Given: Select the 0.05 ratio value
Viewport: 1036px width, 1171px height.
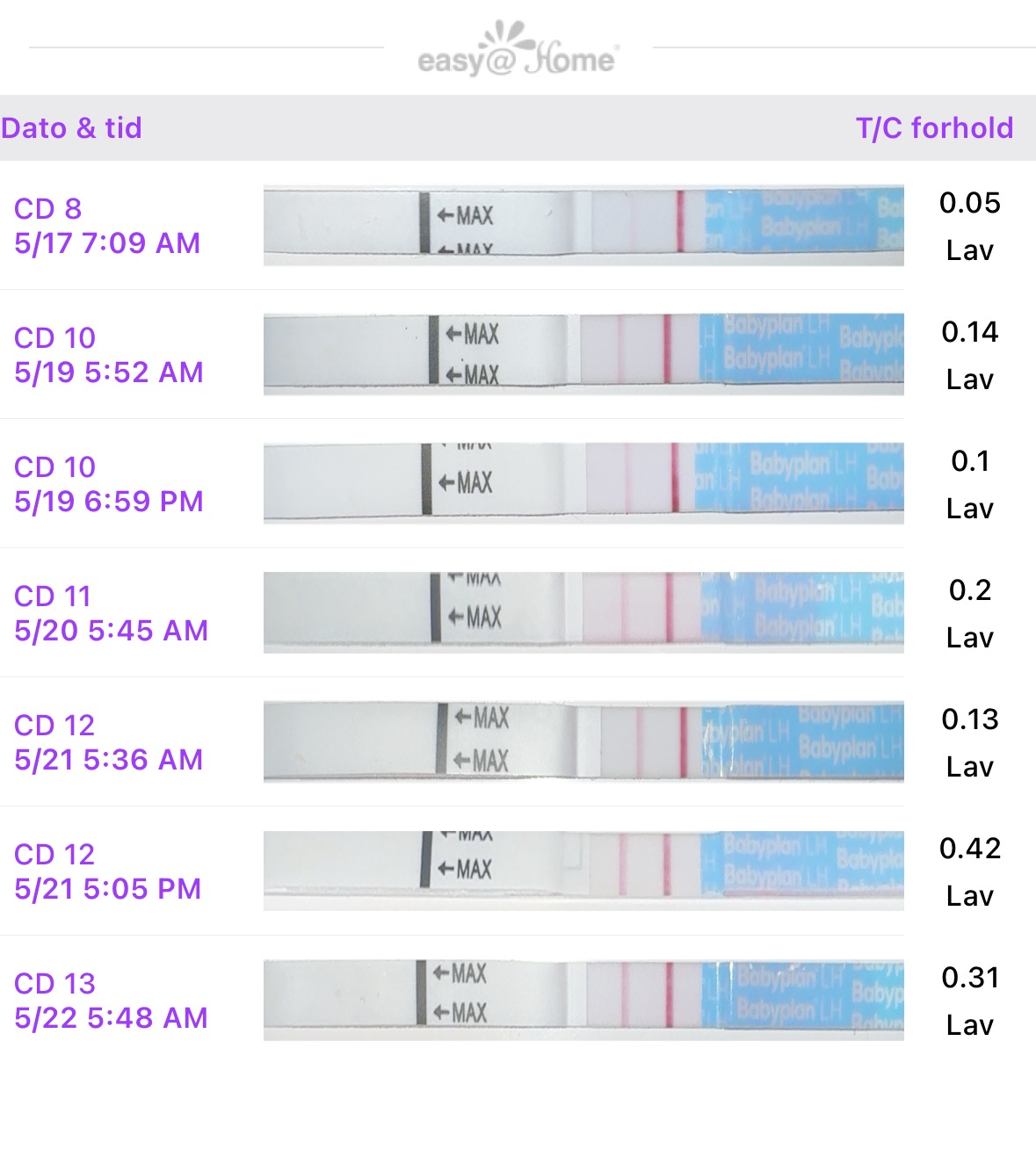Looking at the screenshot, I should coord(969,204).
